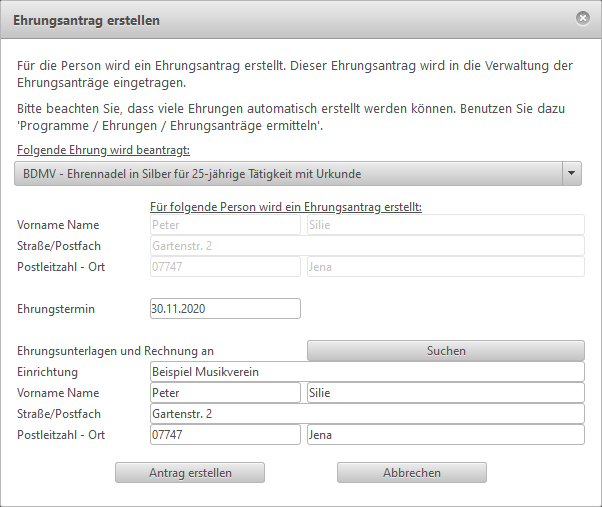Click the disabled Name field Silie at top
The image size is (602, 507).
(x=446, y=225)
